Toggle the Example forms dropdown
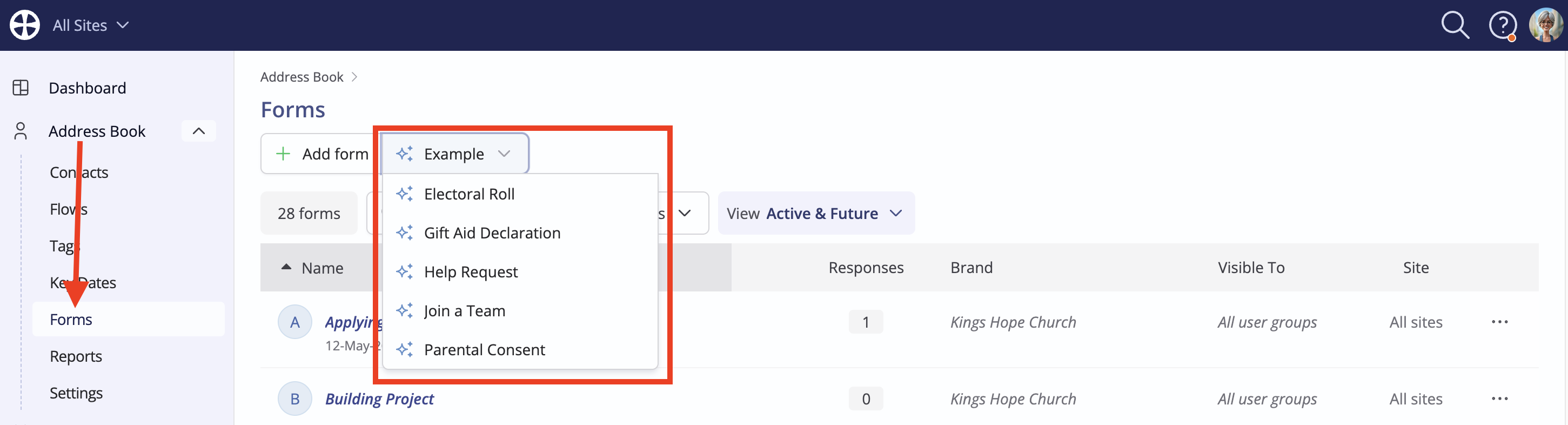Screen dimensions: 1568x425 click(454, 154)
